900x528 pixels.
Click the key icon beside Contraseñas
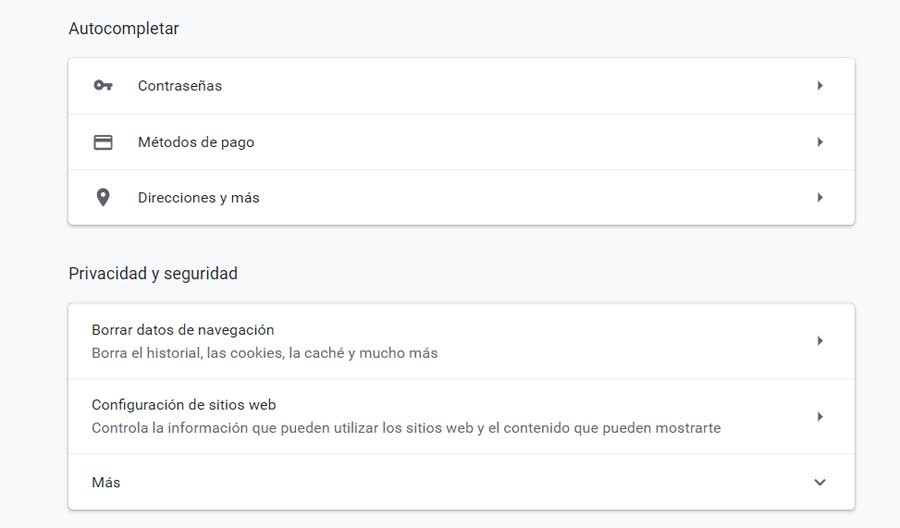(x=103, y=86)
